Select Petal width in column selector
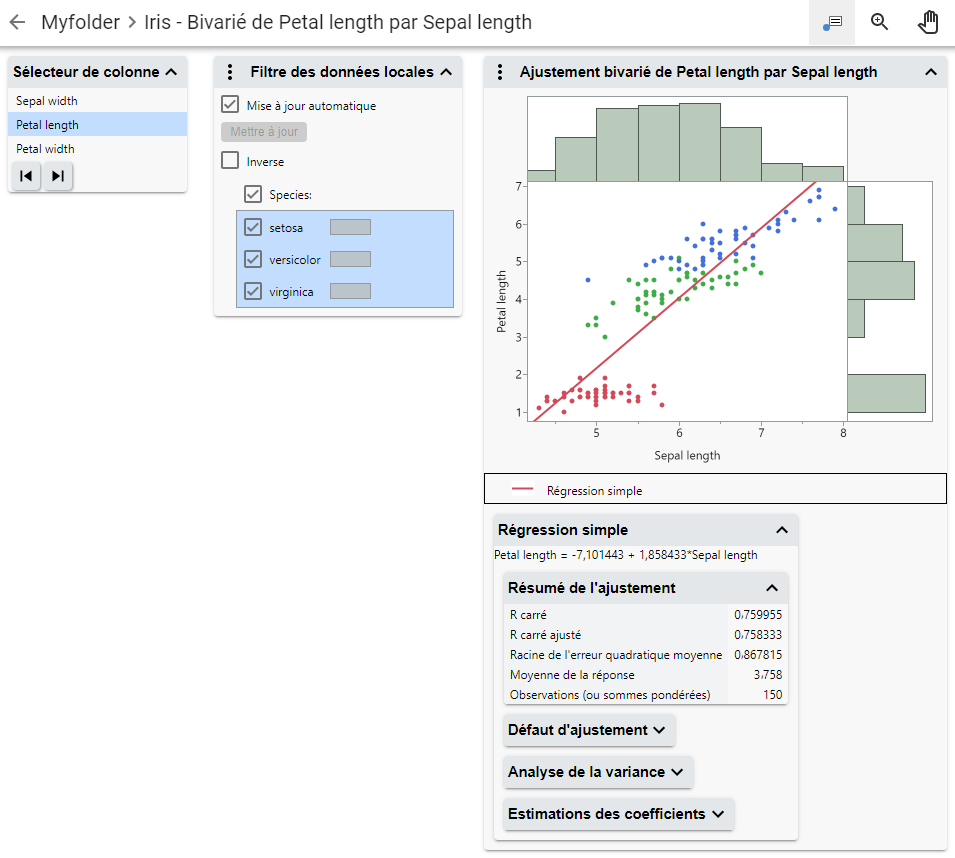The height and width of the screenshot is (858, 955). pyautogui.click(x=46, y=149)
